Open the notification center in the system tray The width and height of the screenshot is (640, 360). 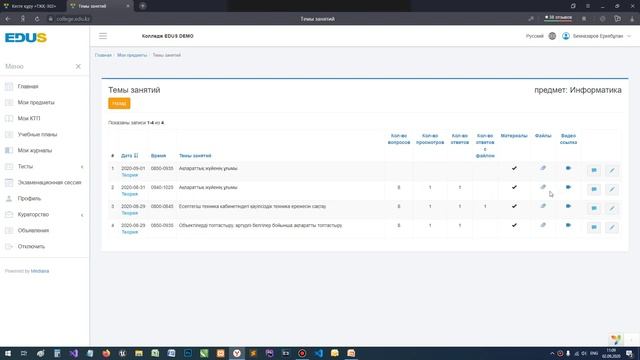tap(629, 353)
